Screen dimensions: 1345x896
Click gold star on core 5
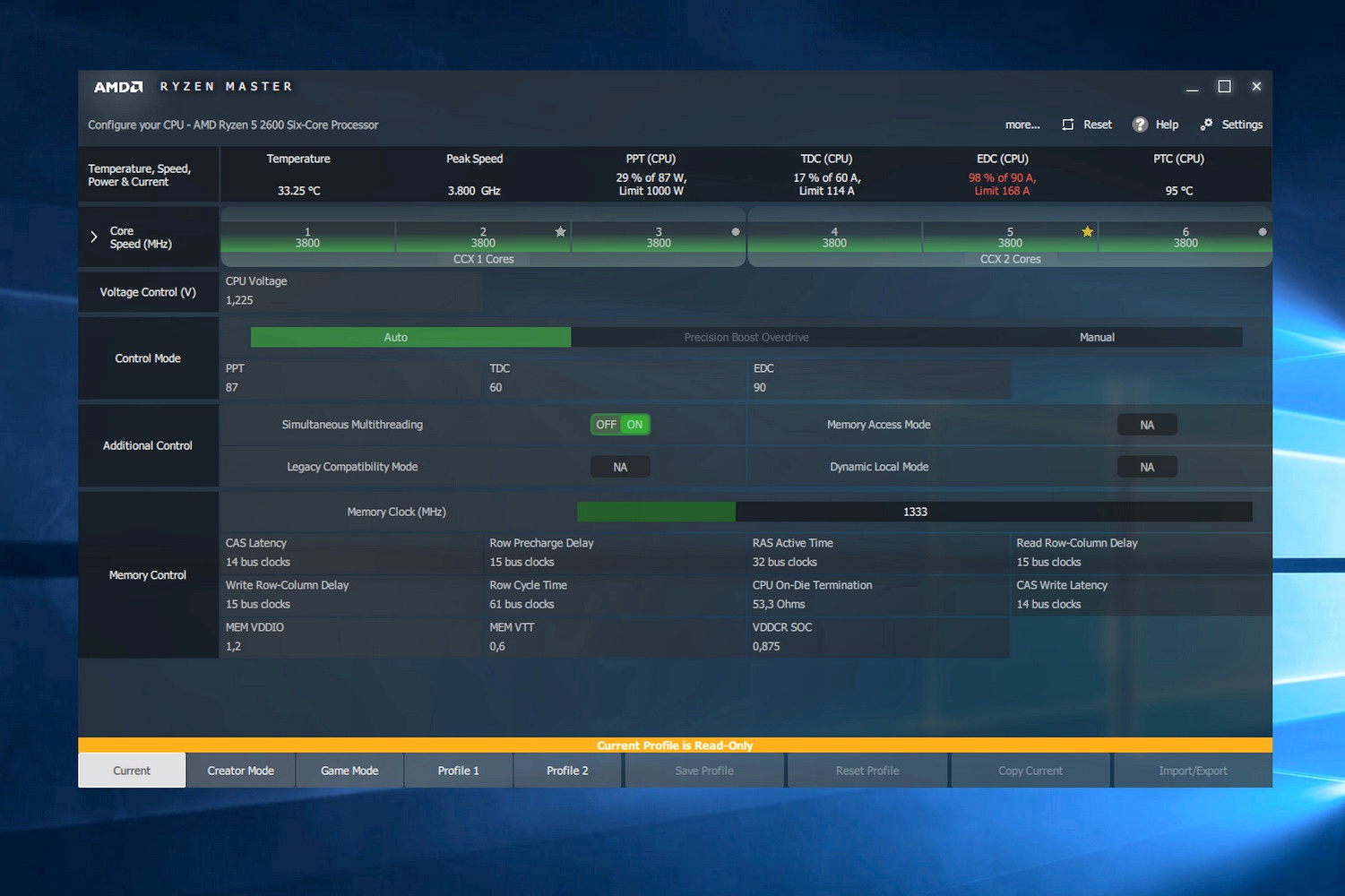click(x=1087, y=231)
